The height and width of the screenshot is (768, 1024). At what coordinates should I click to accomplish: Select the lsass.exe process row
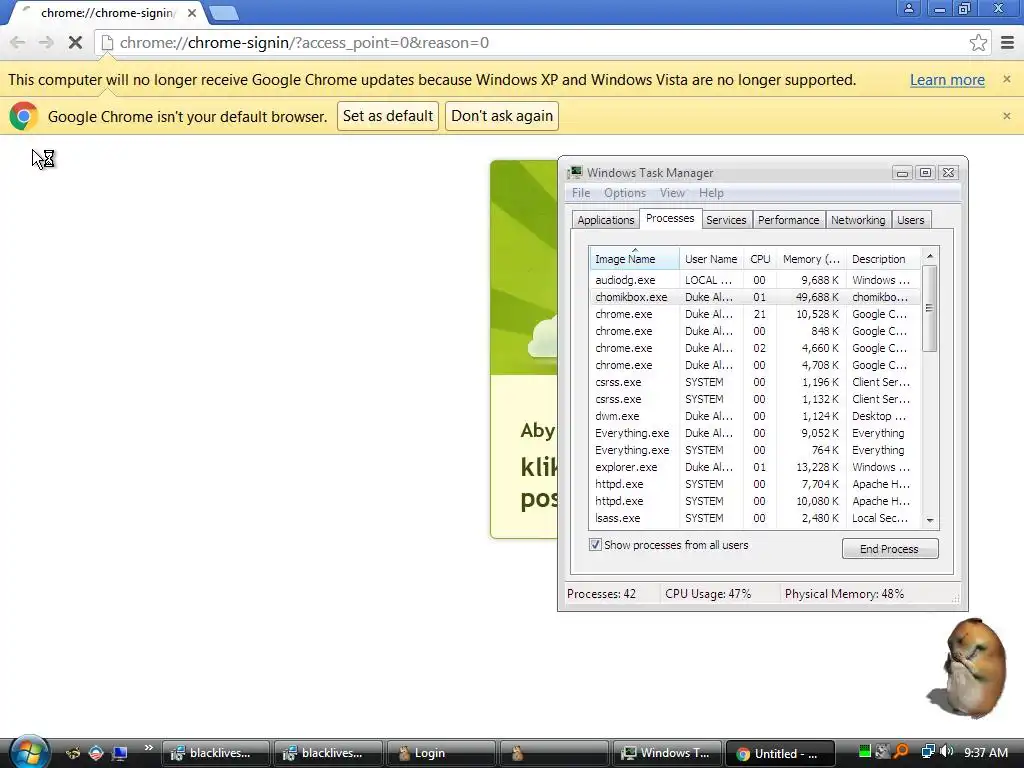point(755,518)
